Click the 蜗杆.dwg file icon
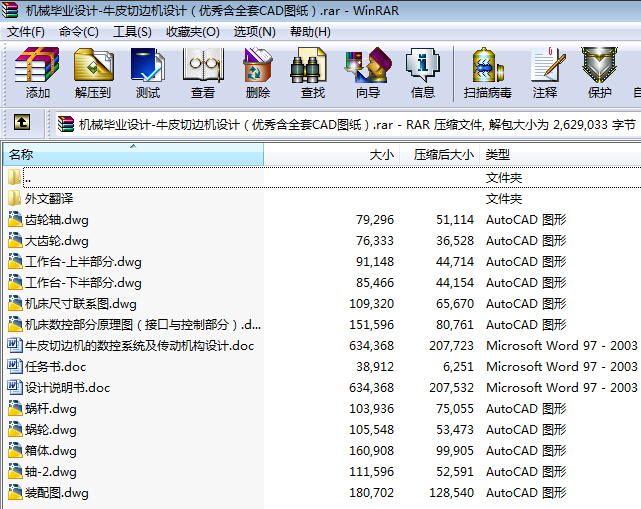The image size is (641, 509). tap(15, 408)
